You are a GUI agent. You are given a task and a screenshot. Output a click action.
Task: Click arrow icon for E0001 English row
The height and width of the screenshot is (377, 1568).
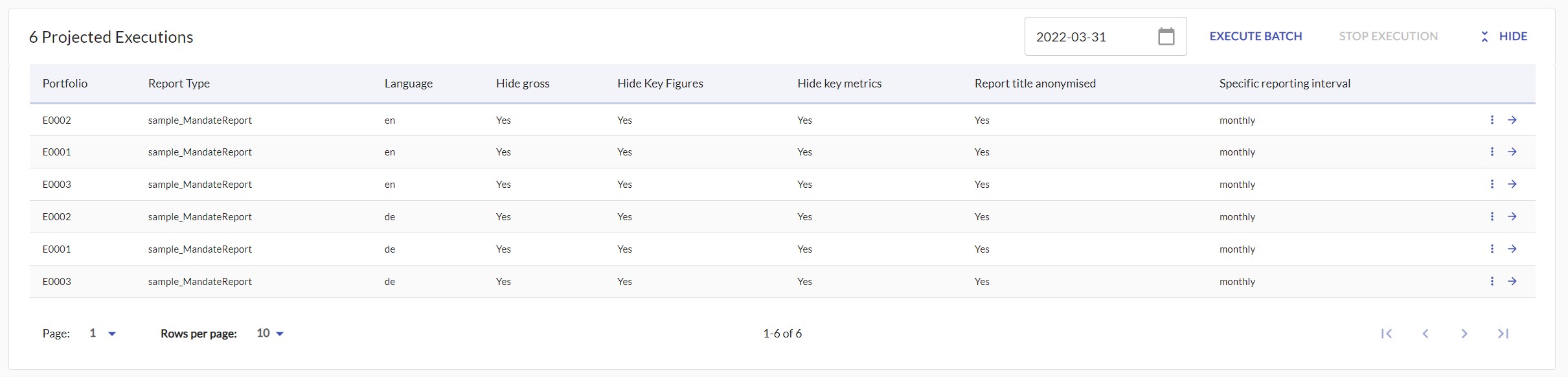click(1512, 152)
